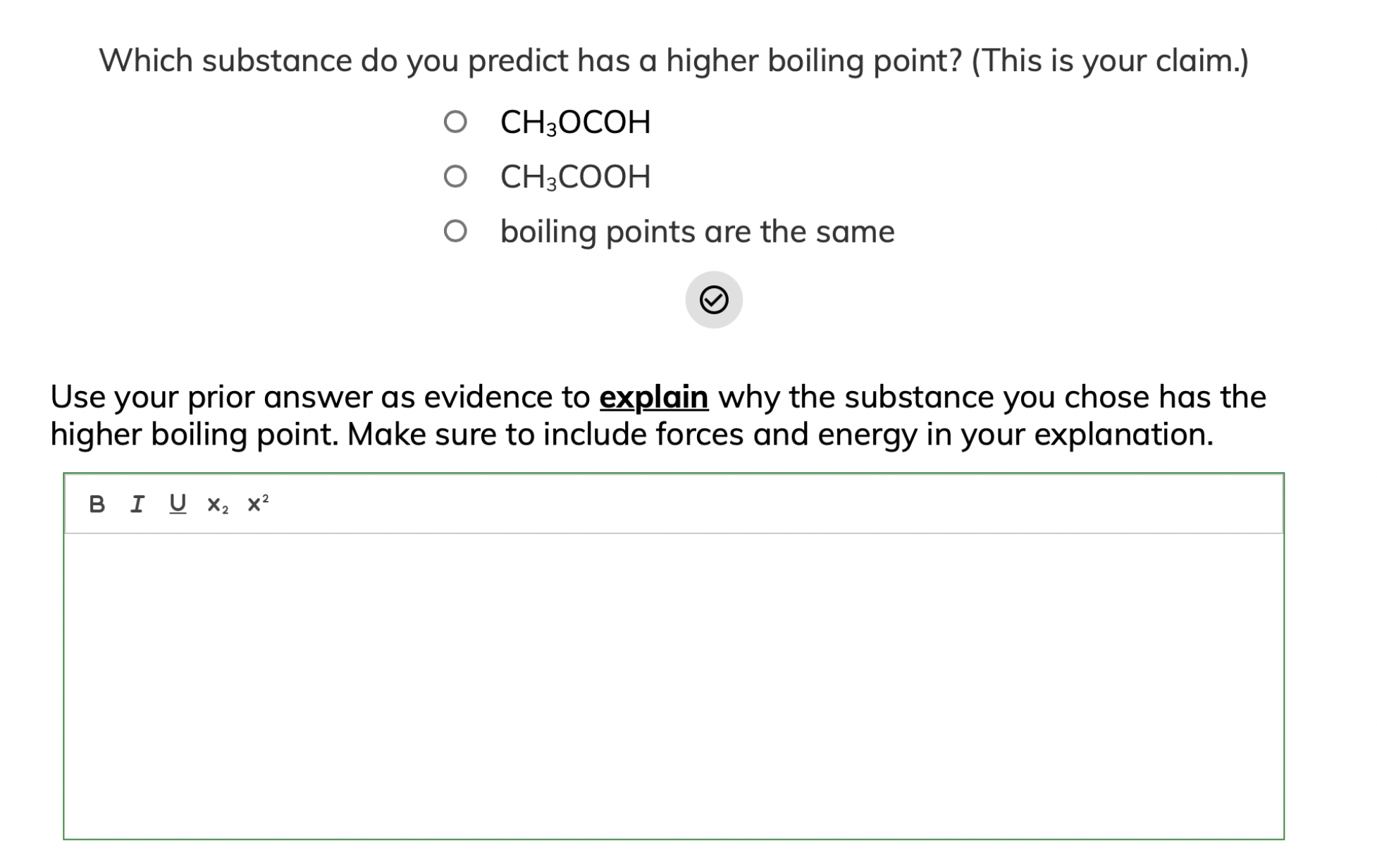Click the bolded 'explain' word in the prompt
The width and height of the screenshot is (1377, 868).
point(653,397)
